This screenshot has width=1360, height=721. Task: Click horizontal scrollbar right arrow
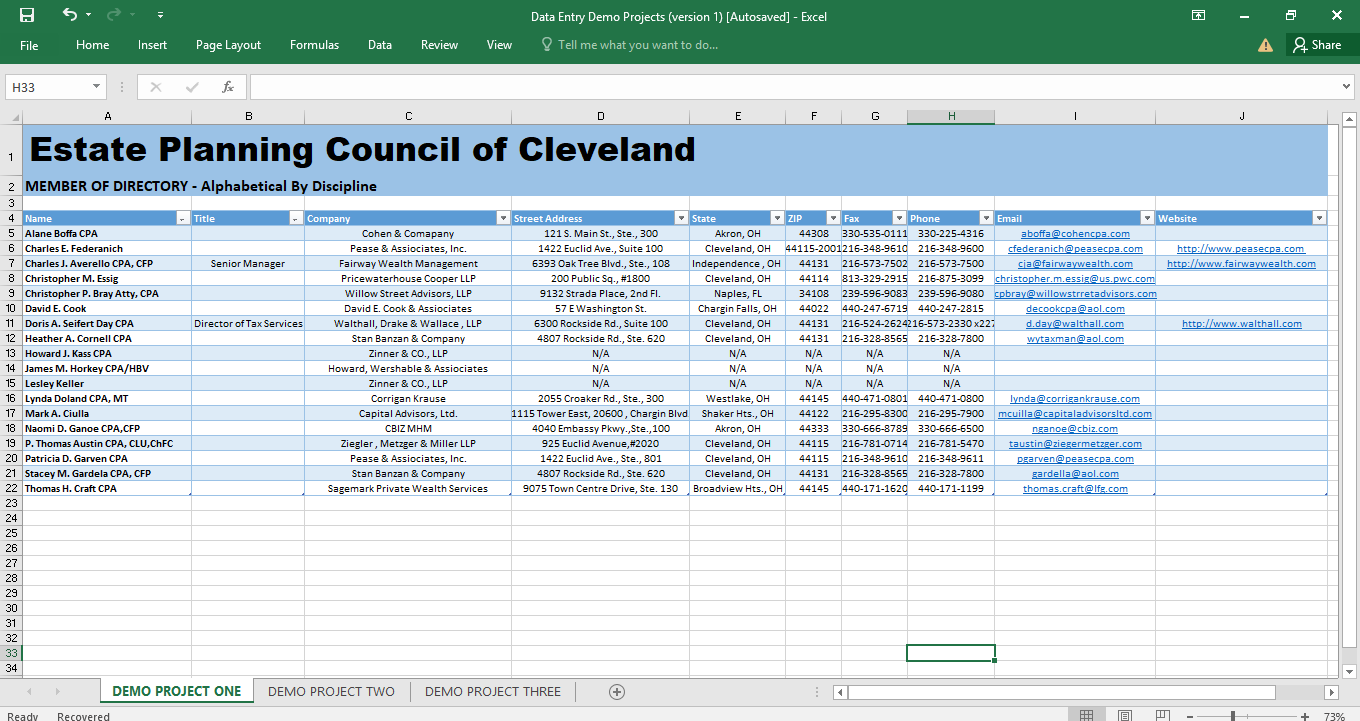[1331, 692]
